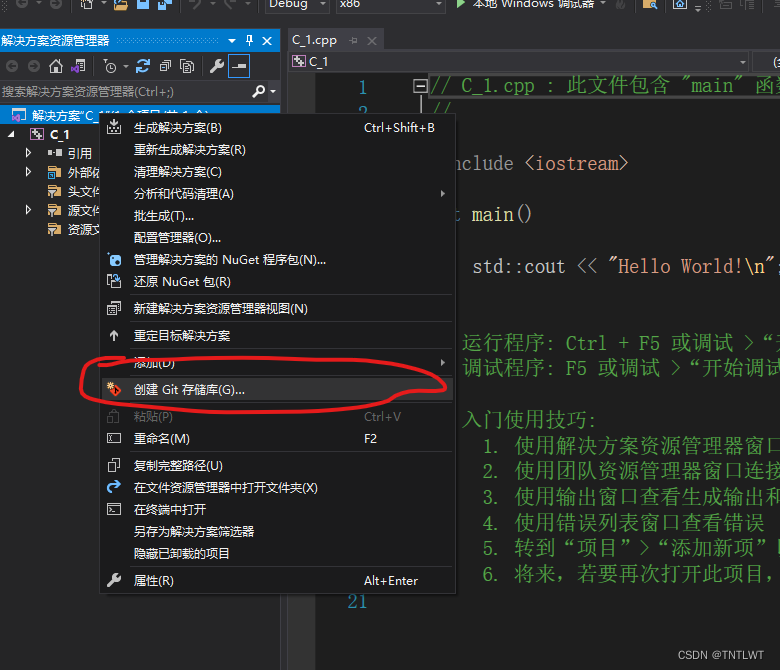Click the new view icon beside 新建解决方案资源管理器视图
The width and height of the screenshot is (780, 670).
(x=114, y=308)
